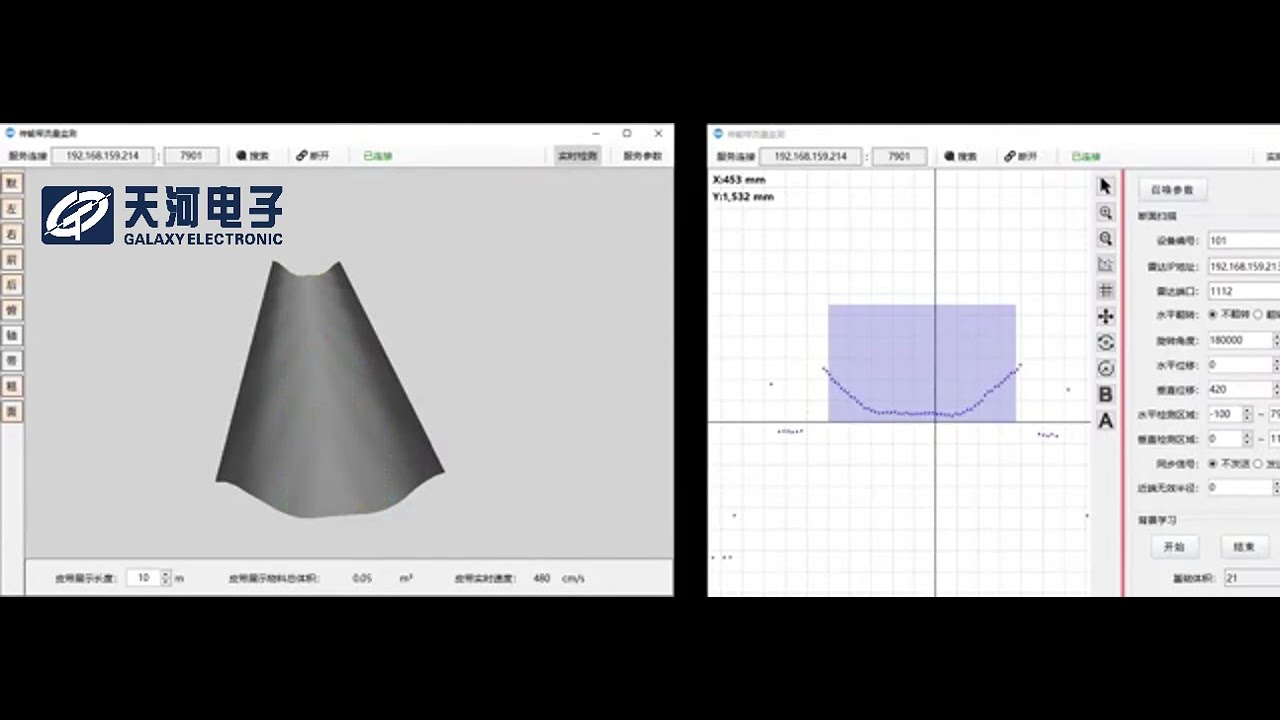Click IP address field in right window
The image size is (1280, 720).
pos(811,157)
